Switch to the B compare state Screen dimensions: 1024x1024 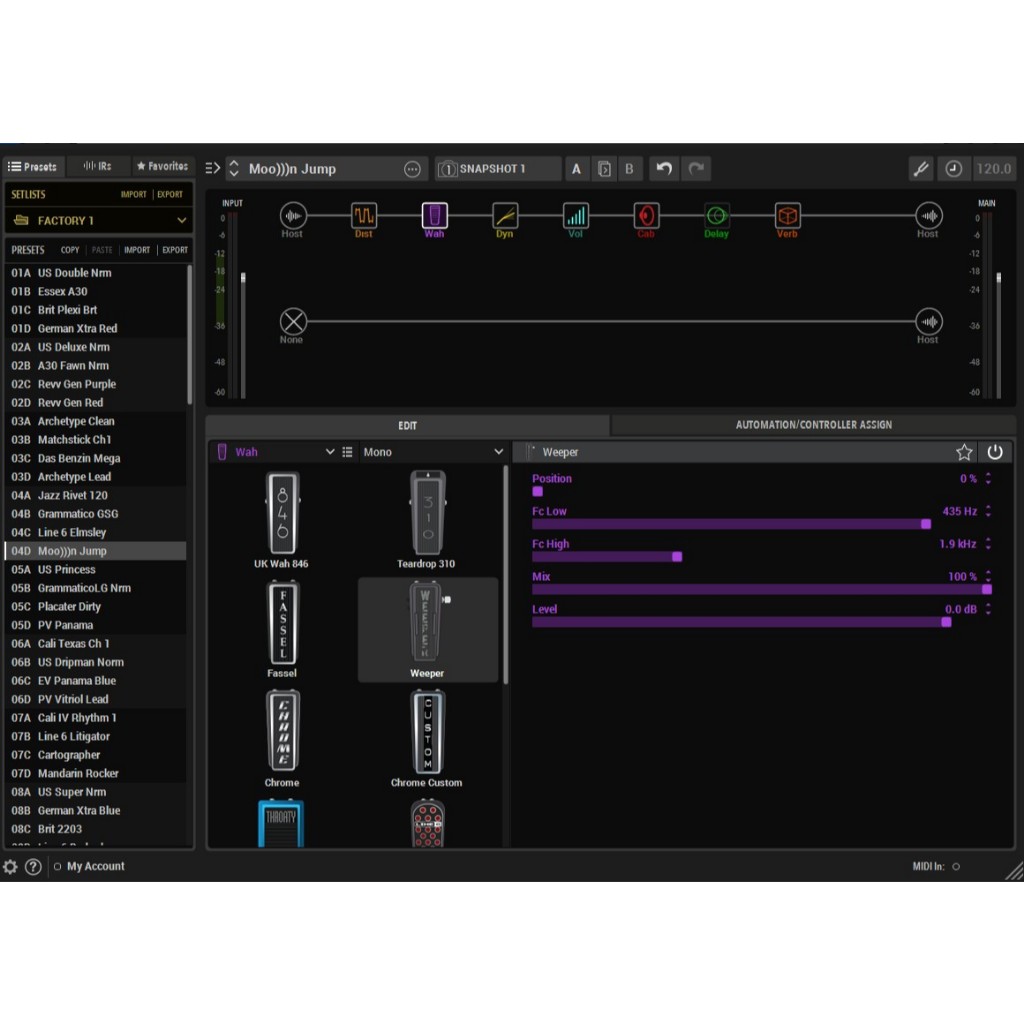630,169
